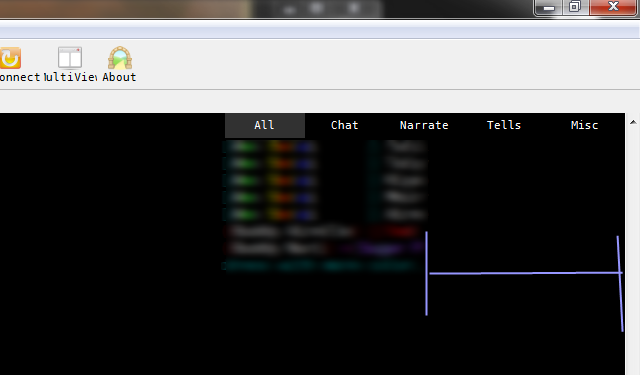Click the Reconnect text label
This screenshot has height=375, width=640.
point(20,77)
